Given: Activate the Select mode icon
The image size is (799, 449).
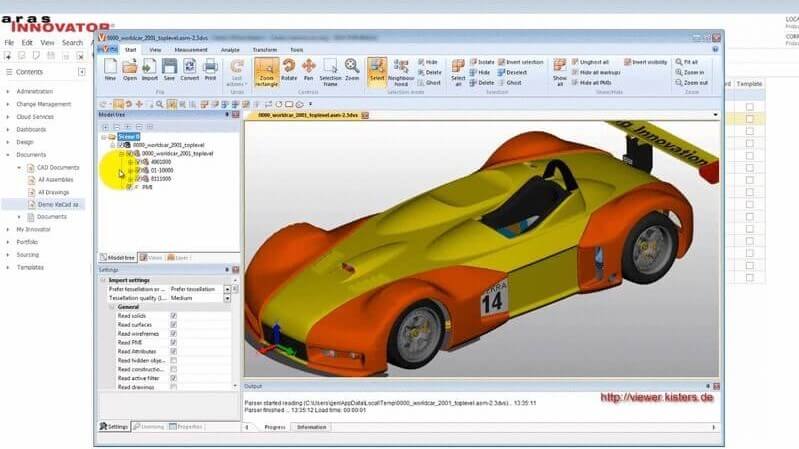Looking at the screenshot, I should pos(377,71).
